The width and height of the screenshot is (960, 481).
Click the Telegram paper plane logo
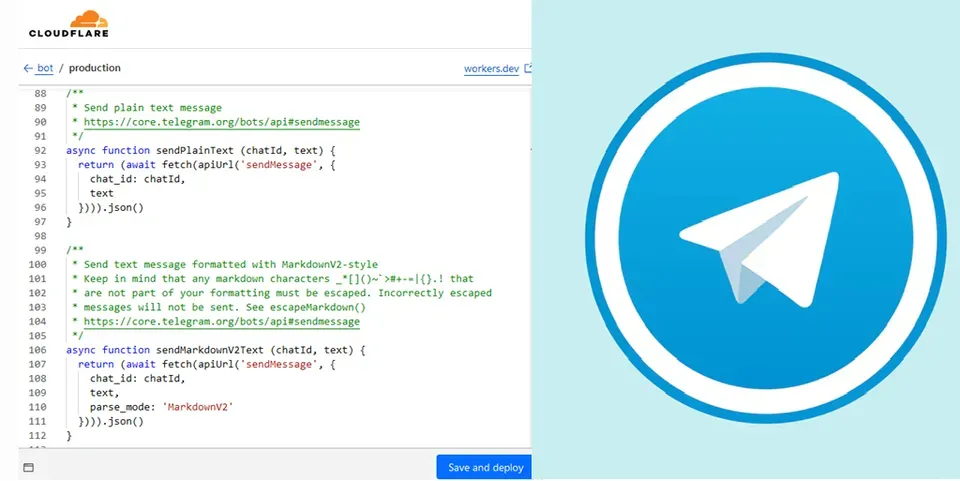point(765,237)
